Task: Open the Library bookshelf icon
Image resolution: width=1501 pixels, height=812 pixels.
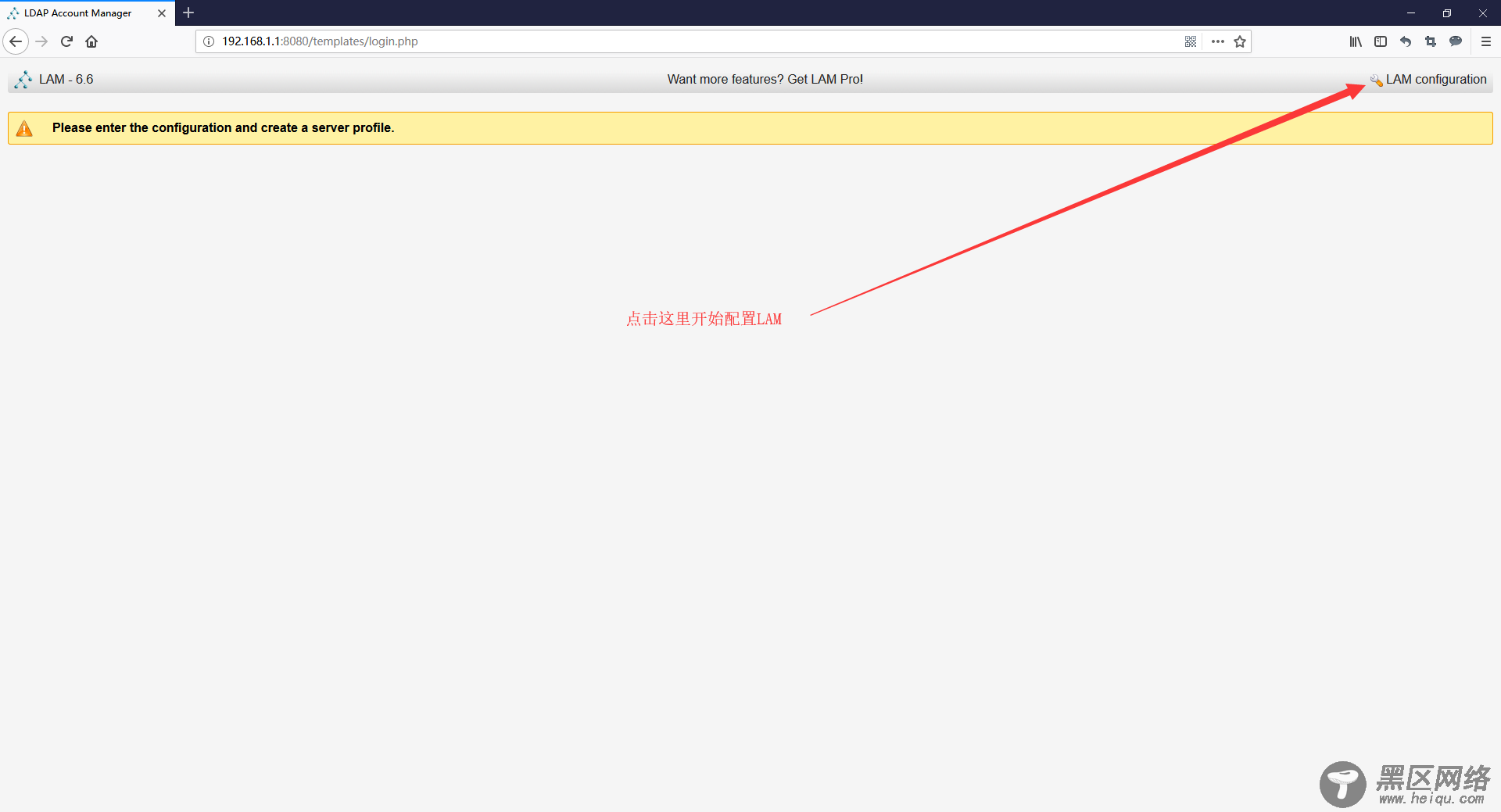Action: coord(1356,41)
